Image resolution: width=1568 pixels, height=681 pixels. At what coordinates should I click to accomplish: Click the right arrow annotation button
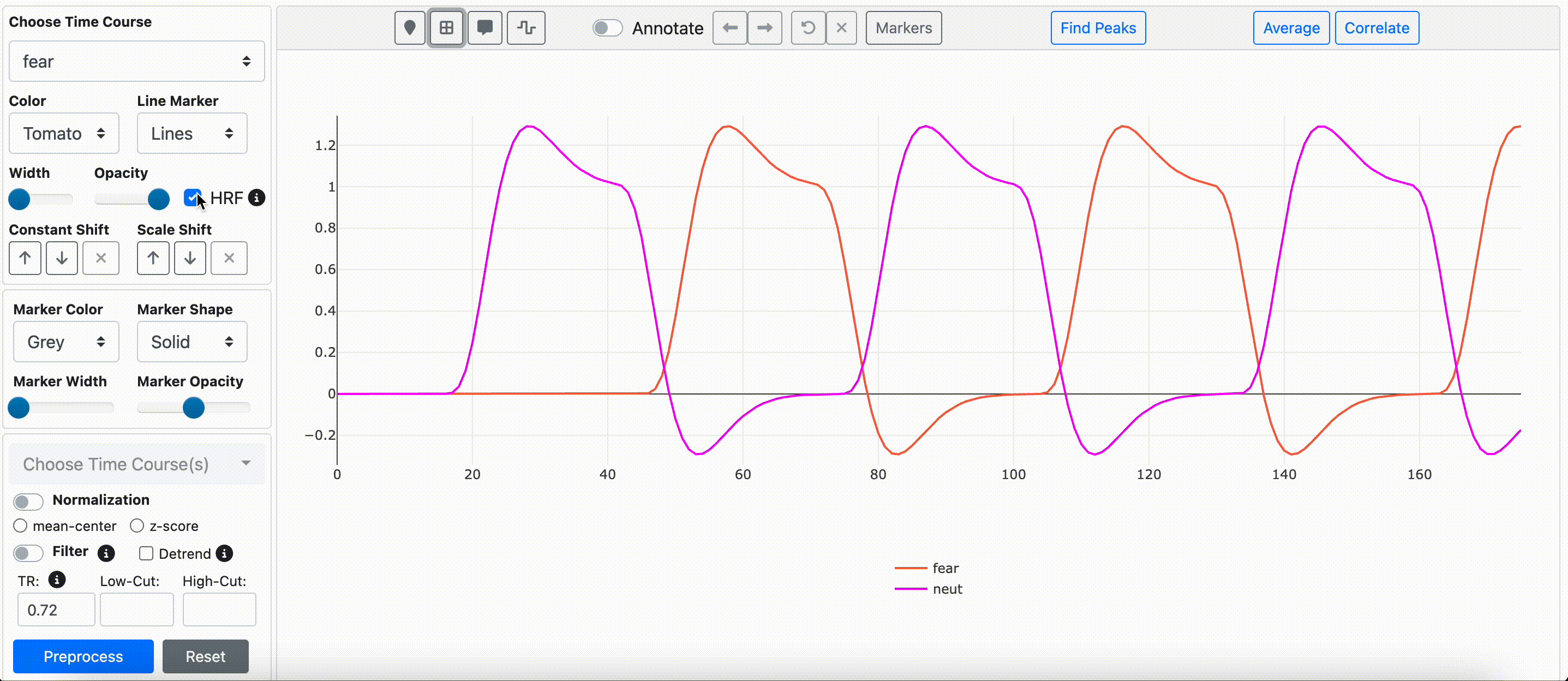[764, 28]
